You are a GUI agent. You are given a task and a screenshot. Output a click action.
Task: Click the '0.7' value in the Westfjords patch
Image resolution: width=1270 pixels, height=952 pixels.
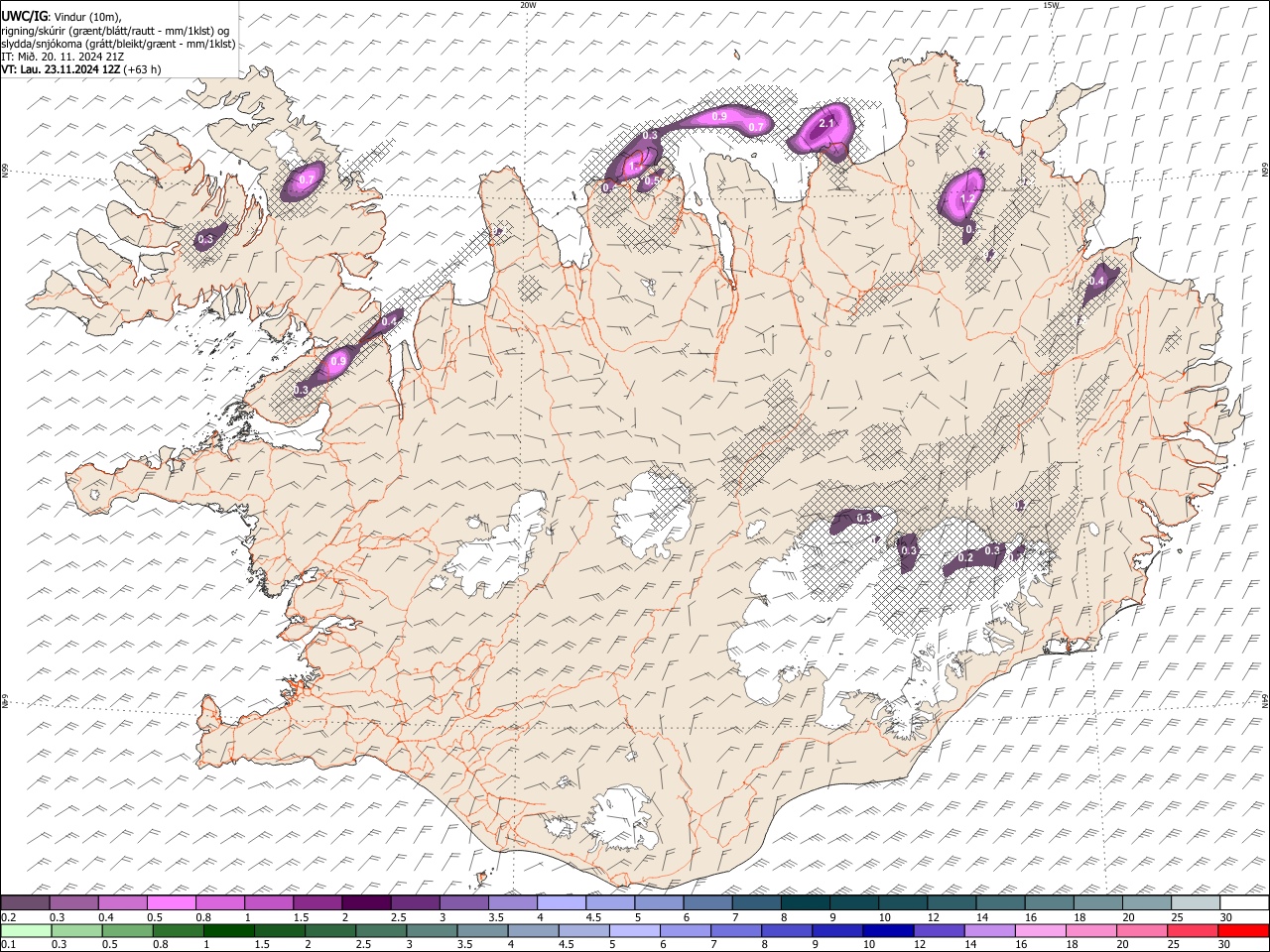click(x=307, y=179)
